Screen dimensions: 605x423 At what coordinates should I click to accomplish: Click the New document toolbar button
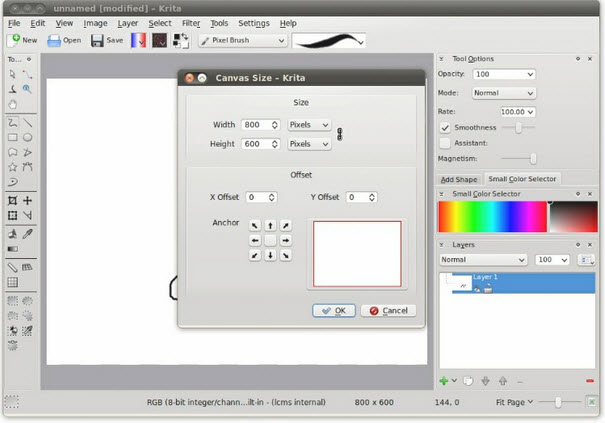22,40
